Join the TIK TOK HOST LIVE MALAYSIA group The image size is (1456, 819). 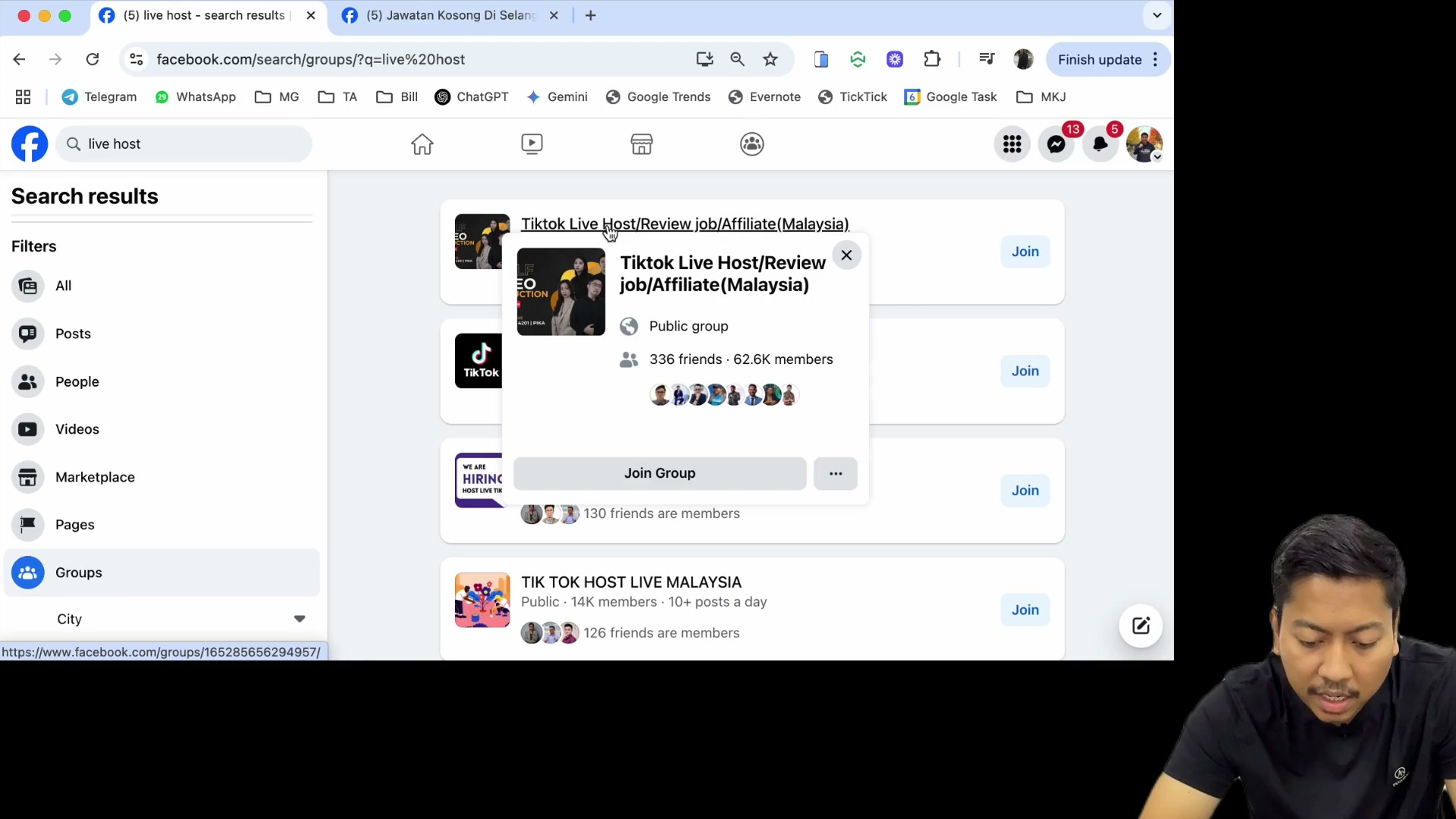click(1025, 610)
